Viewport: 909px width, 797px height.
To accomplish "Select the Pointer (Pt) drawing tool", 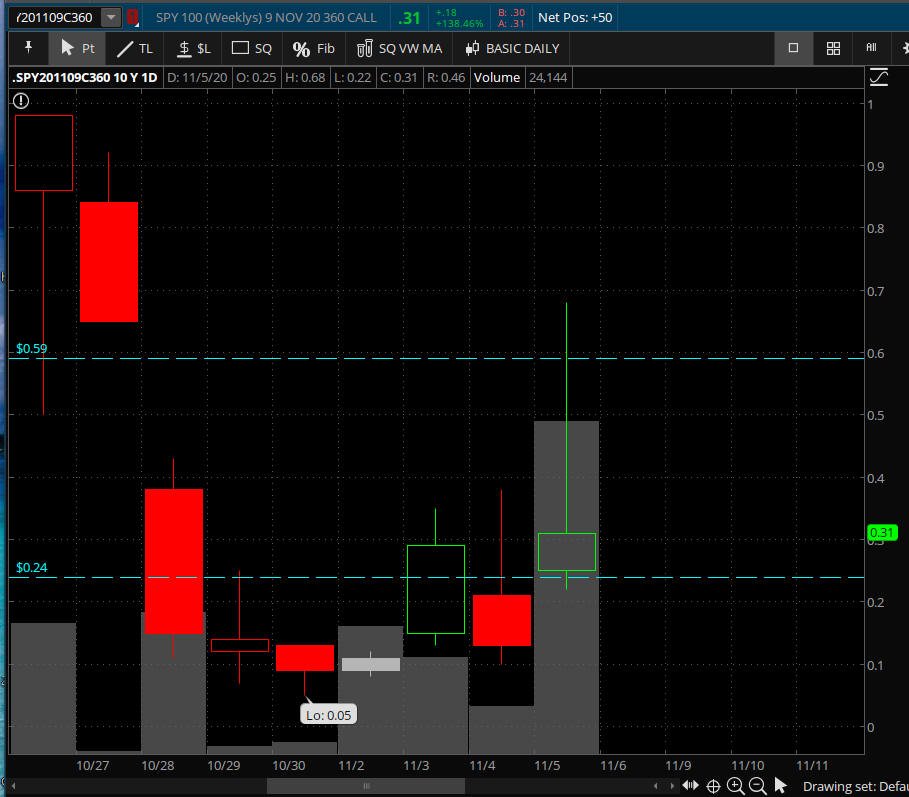I will [x=77, y=48].
